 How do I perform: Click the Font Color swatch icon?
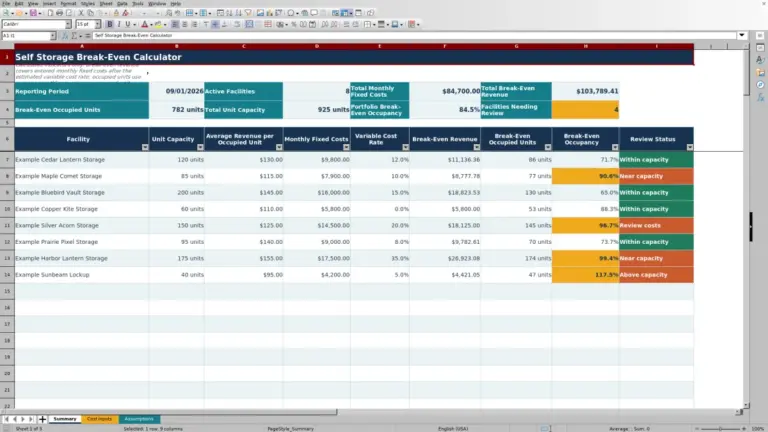coord(144,24)
